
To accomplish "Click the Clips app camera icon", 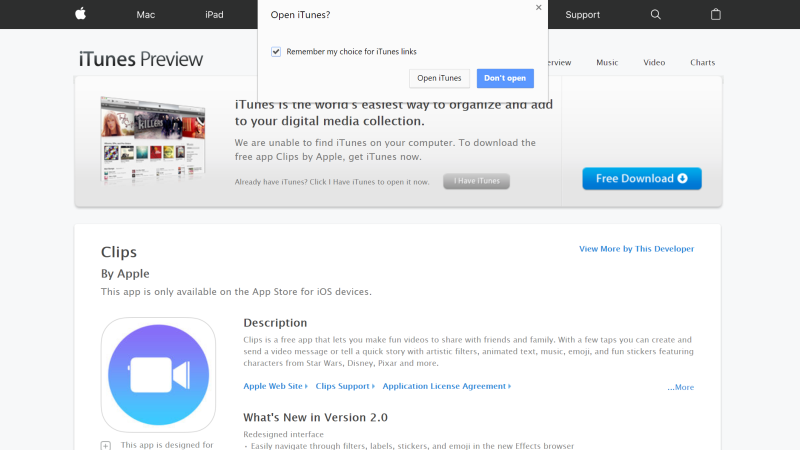I will (x=158, y=375).
